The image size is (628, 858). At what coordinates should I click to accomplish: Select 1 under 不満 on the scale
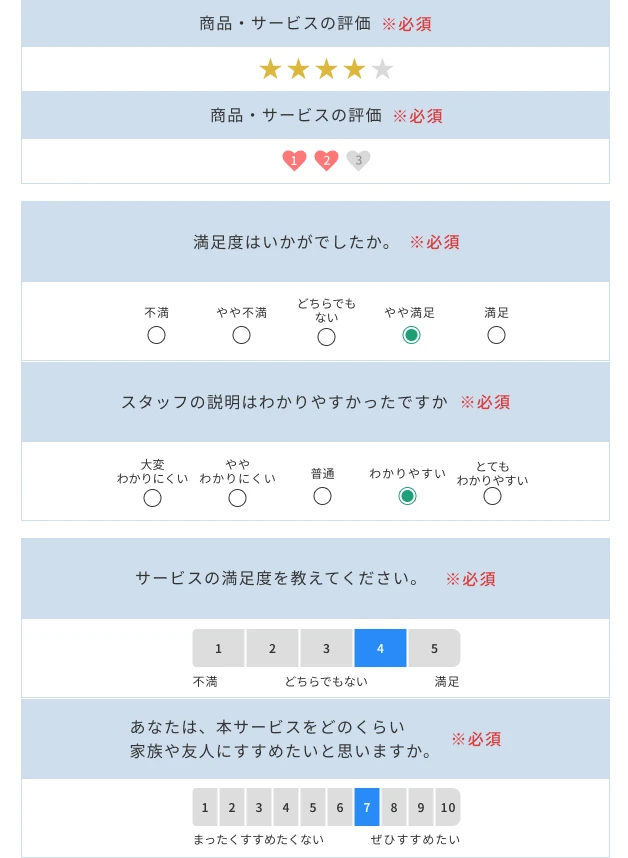[x=219, y=648]
